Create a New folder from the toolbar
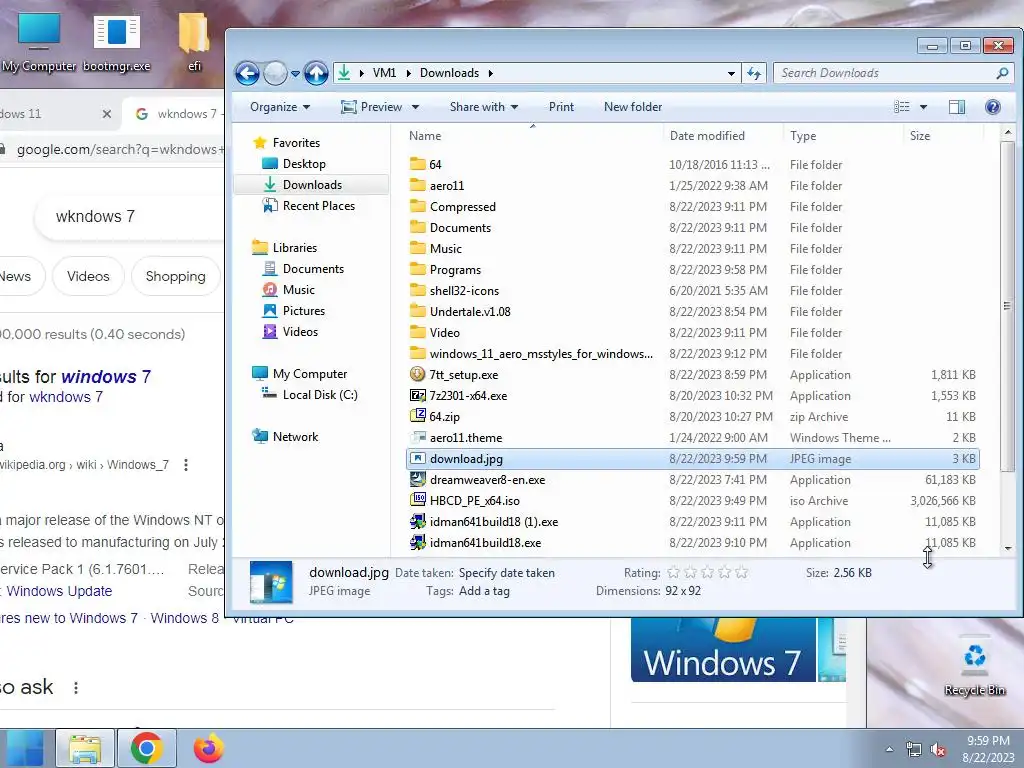This screenshot has height=768, width=1024. tap(633, 107)
